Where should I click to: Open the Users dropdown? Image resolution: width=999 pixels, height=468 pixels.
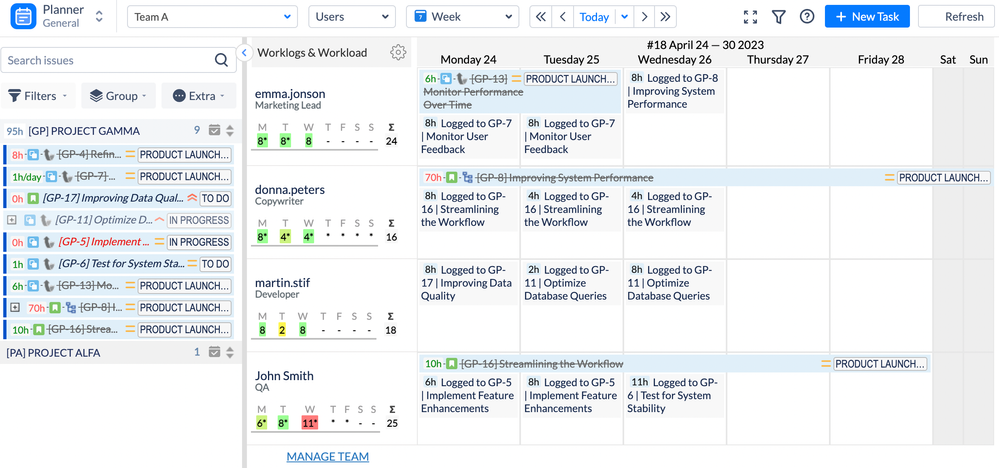tap(351, 17)
